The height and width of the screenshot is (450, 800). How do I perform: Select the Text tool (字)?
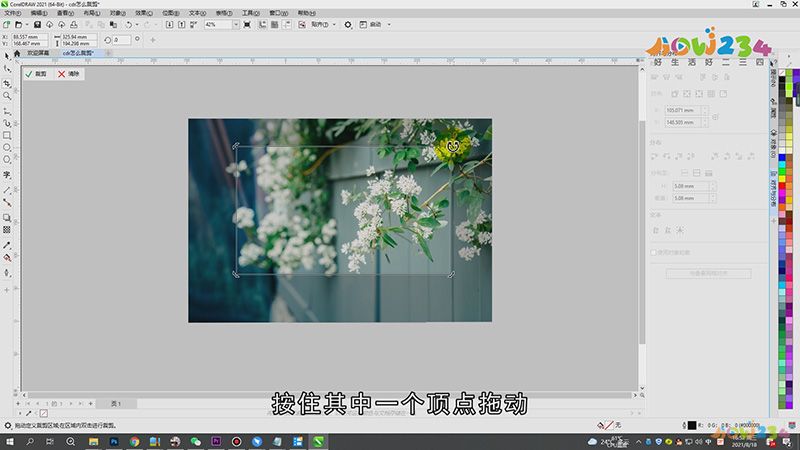(x=7, y=174)
